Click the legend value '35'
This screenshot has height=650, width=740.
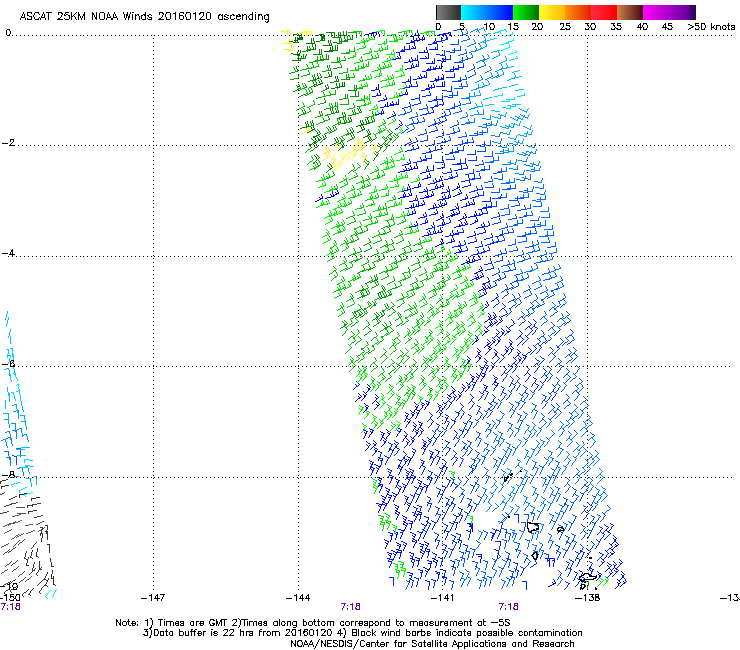(616, 27)
